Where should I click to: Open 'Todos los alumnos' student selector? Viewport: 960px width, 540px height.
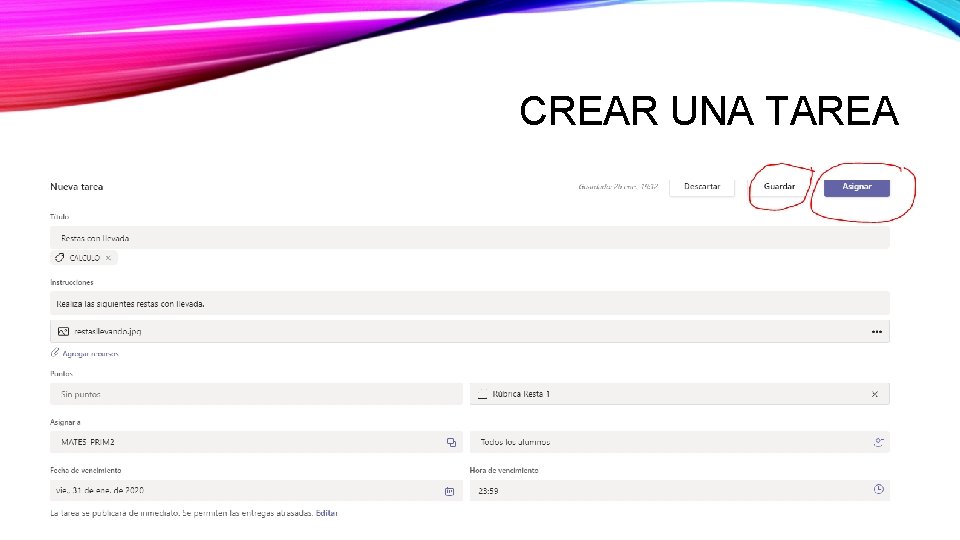pyautogui.click(x=680, y=442)
